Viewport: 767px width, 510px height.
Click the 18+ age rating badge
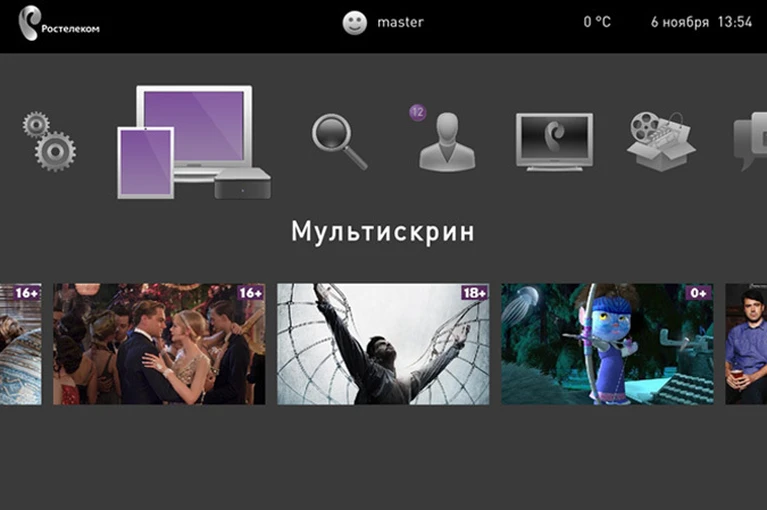[474, 292]
